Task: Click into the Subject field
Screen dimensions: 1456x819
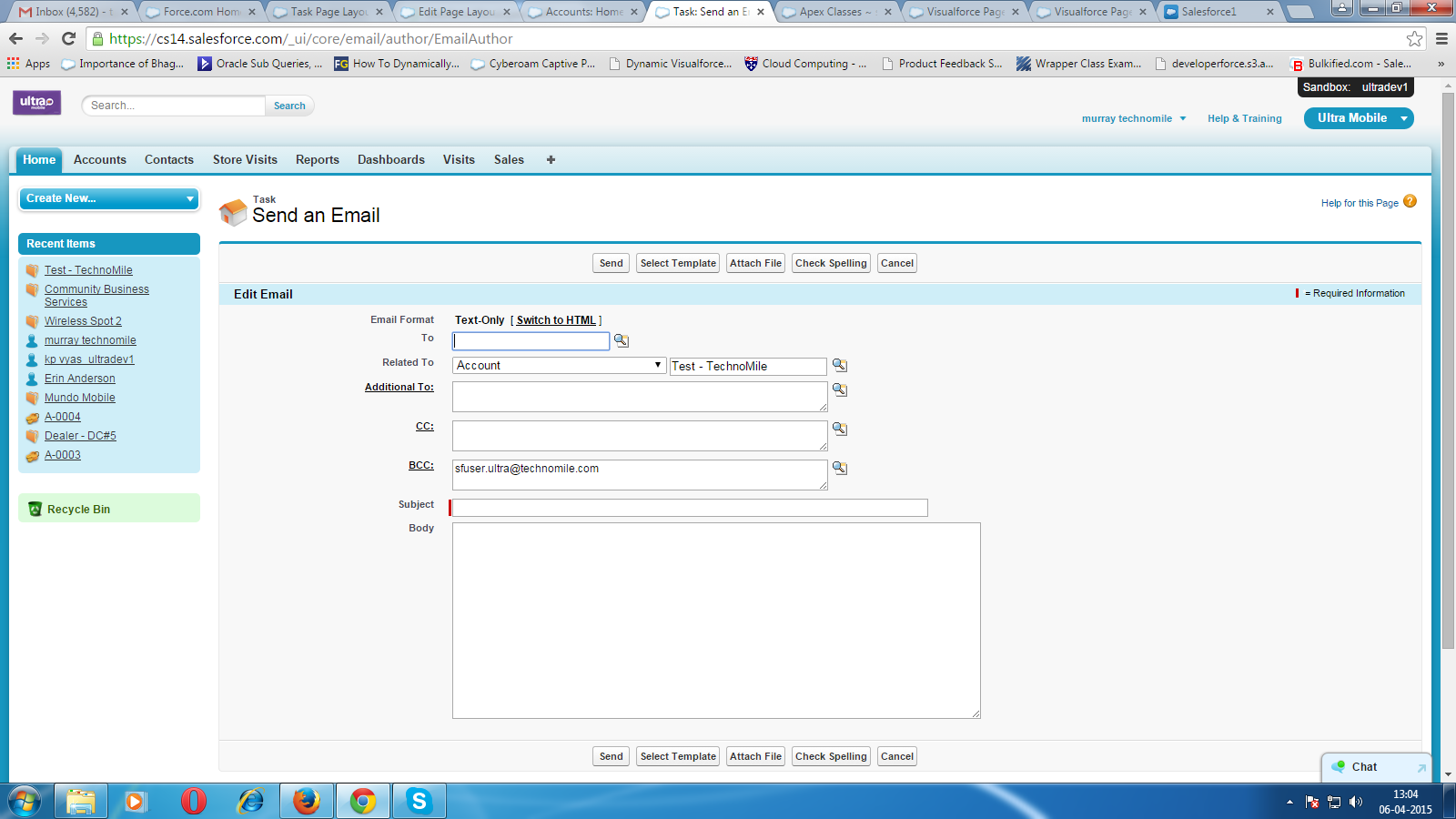Action: 690,508
